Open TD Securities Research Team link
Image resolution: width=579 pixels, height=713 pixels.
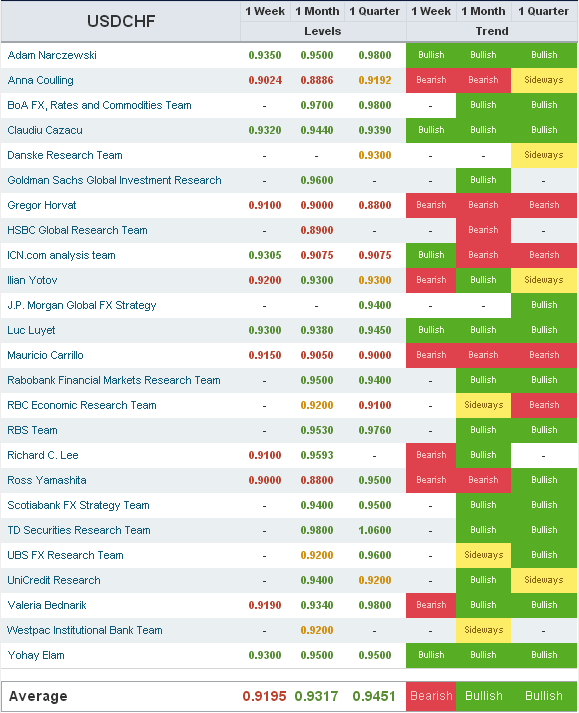(79, 531)
